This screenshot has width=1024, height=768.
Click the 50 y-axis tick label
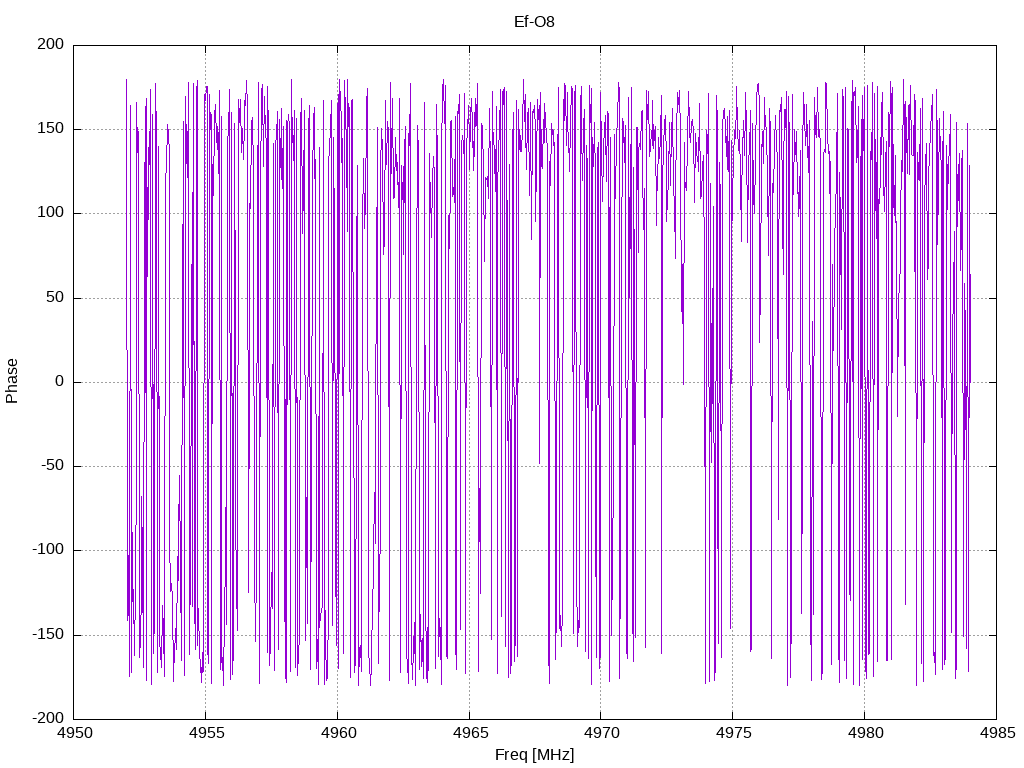click(x=56, y=297)
